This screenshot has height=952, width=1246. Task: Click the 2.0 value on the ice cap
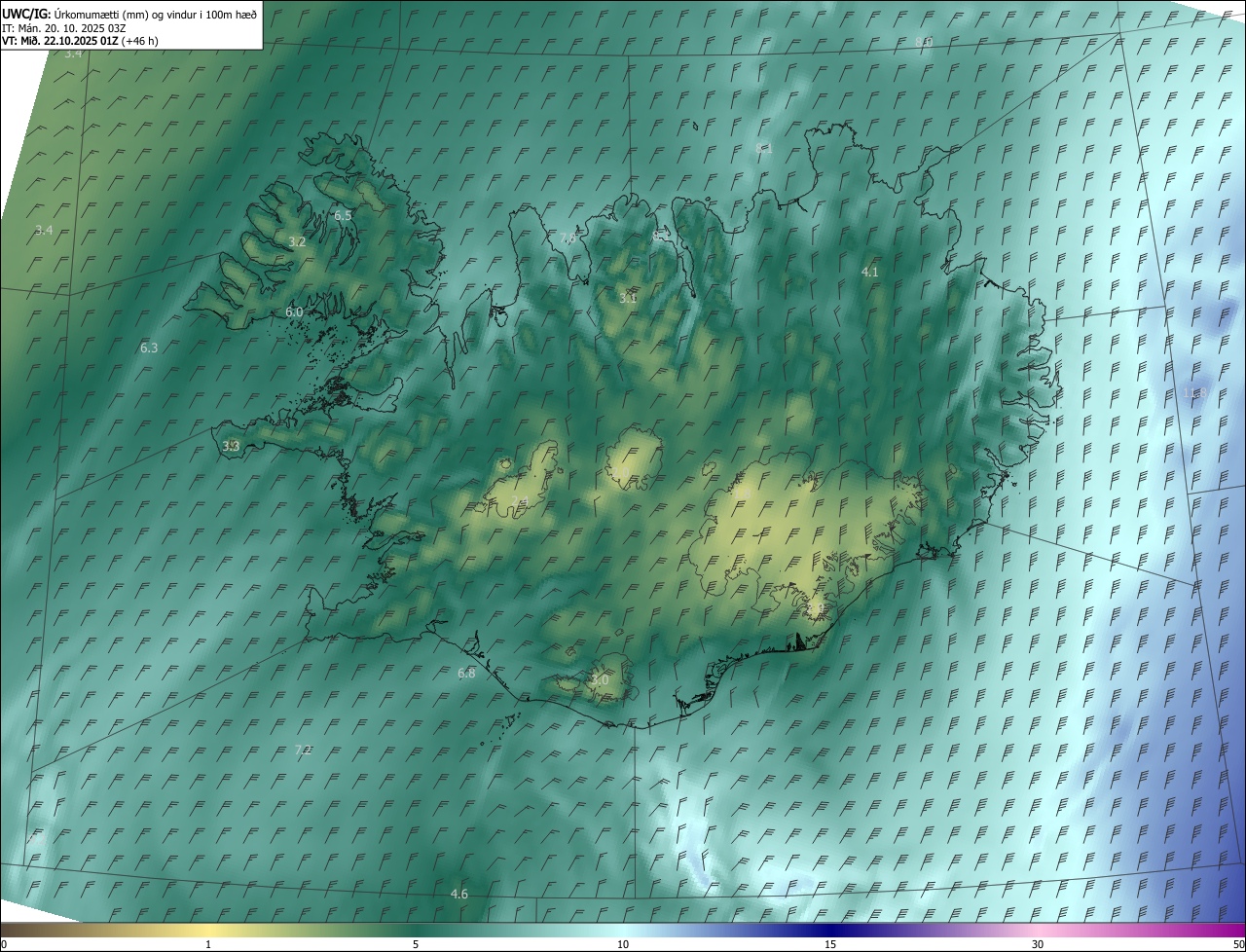[x=620, y=473]
